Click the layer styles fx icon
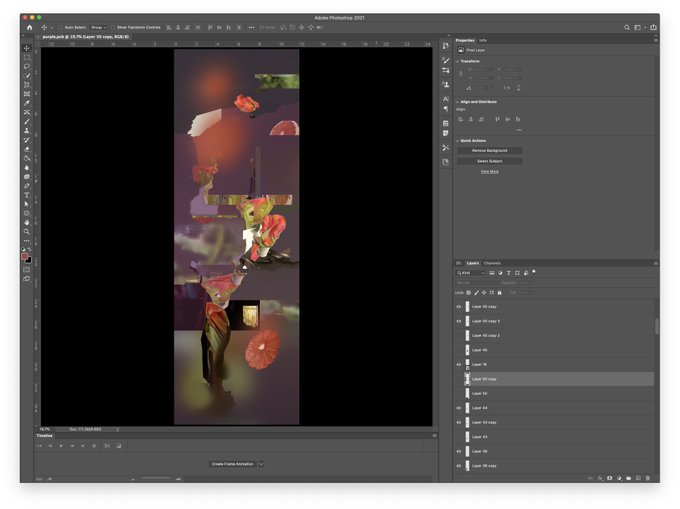This screenshot has height=509, width=680. [600, 478]
